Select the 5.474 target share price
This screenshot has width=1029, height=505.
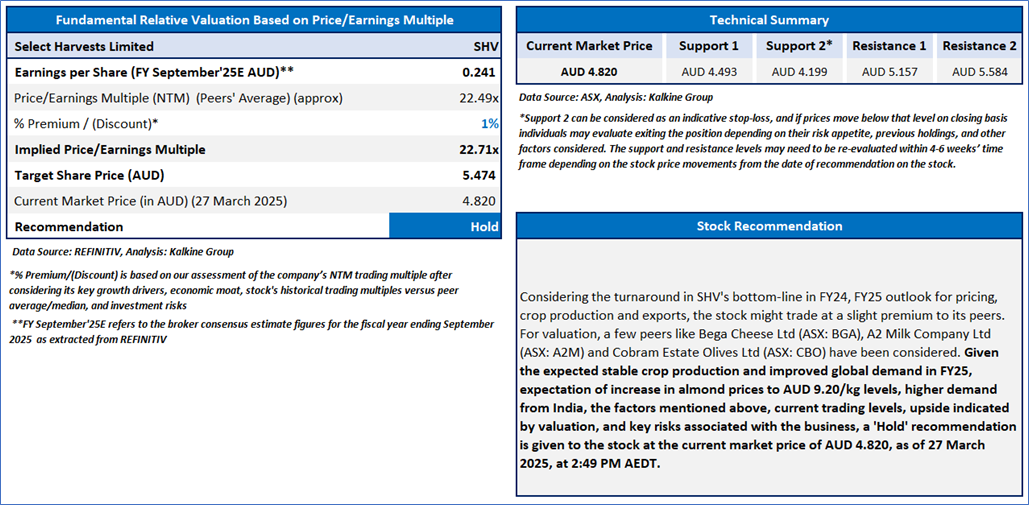coord(481,175)
